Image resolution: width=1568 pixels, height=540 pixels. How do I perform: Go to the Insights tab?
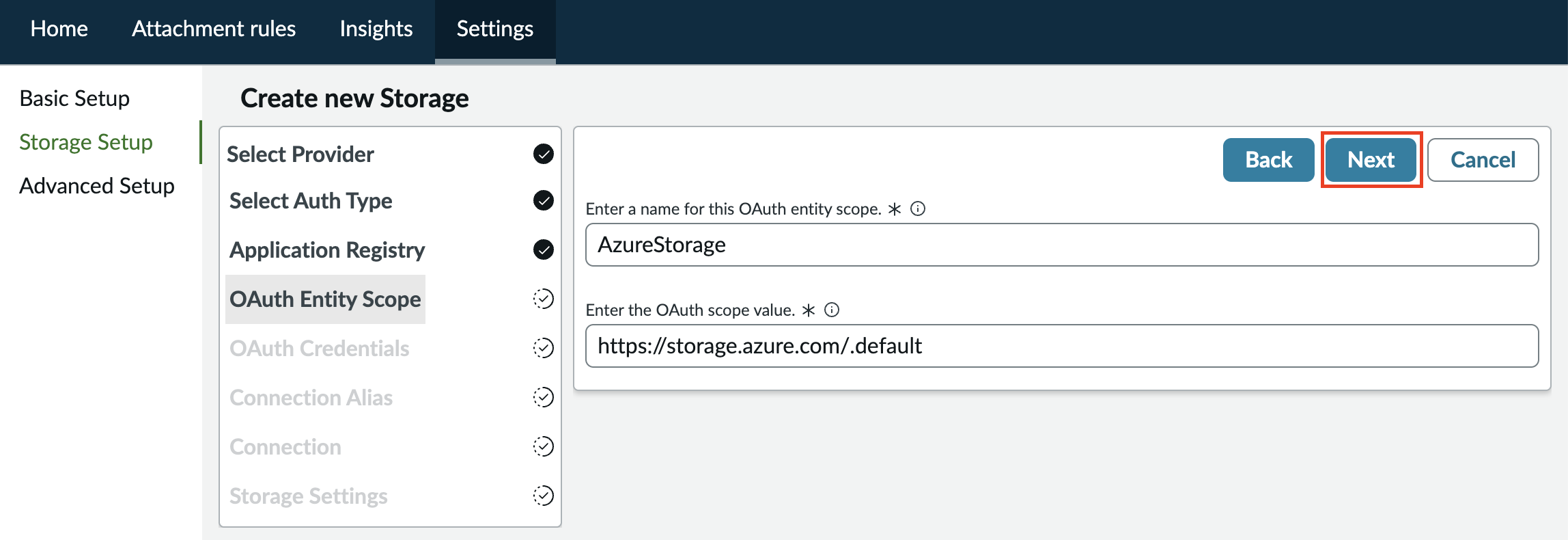pos(376,29)
